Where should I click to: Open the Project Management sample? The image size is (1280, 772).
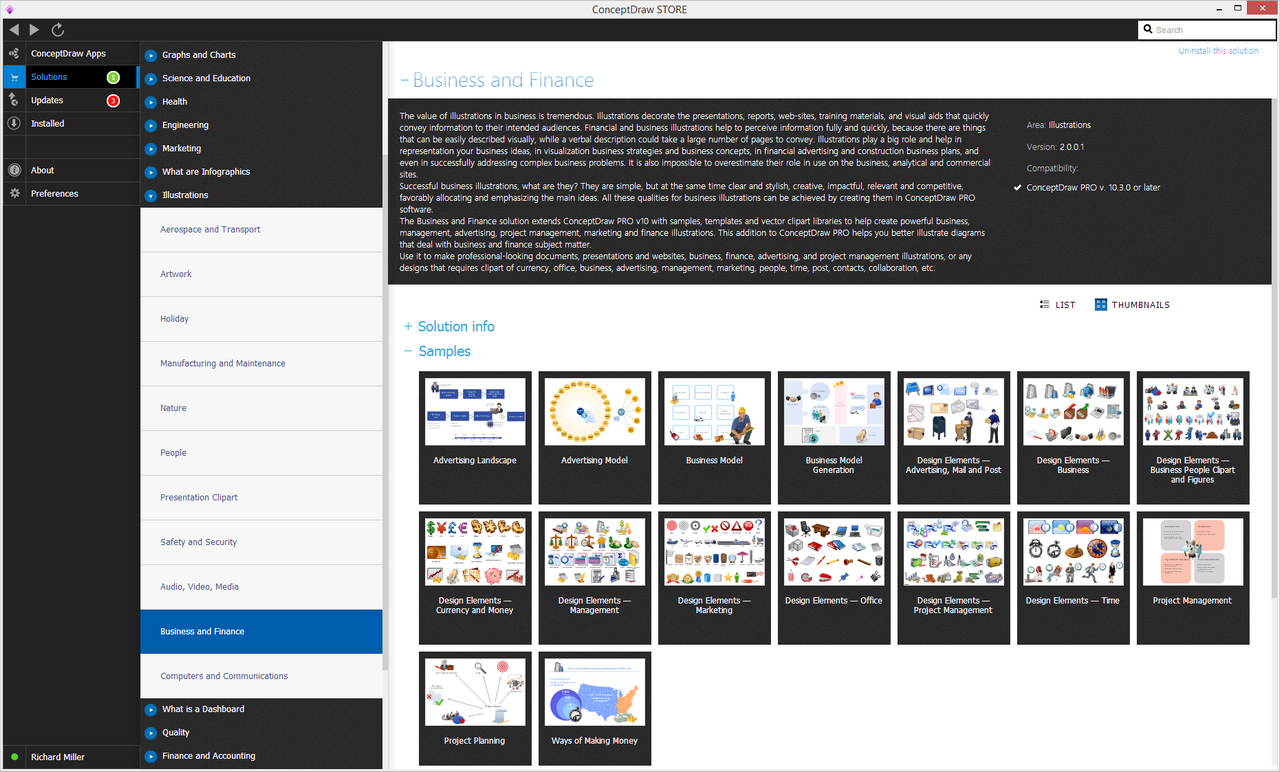coord(1193,578)
